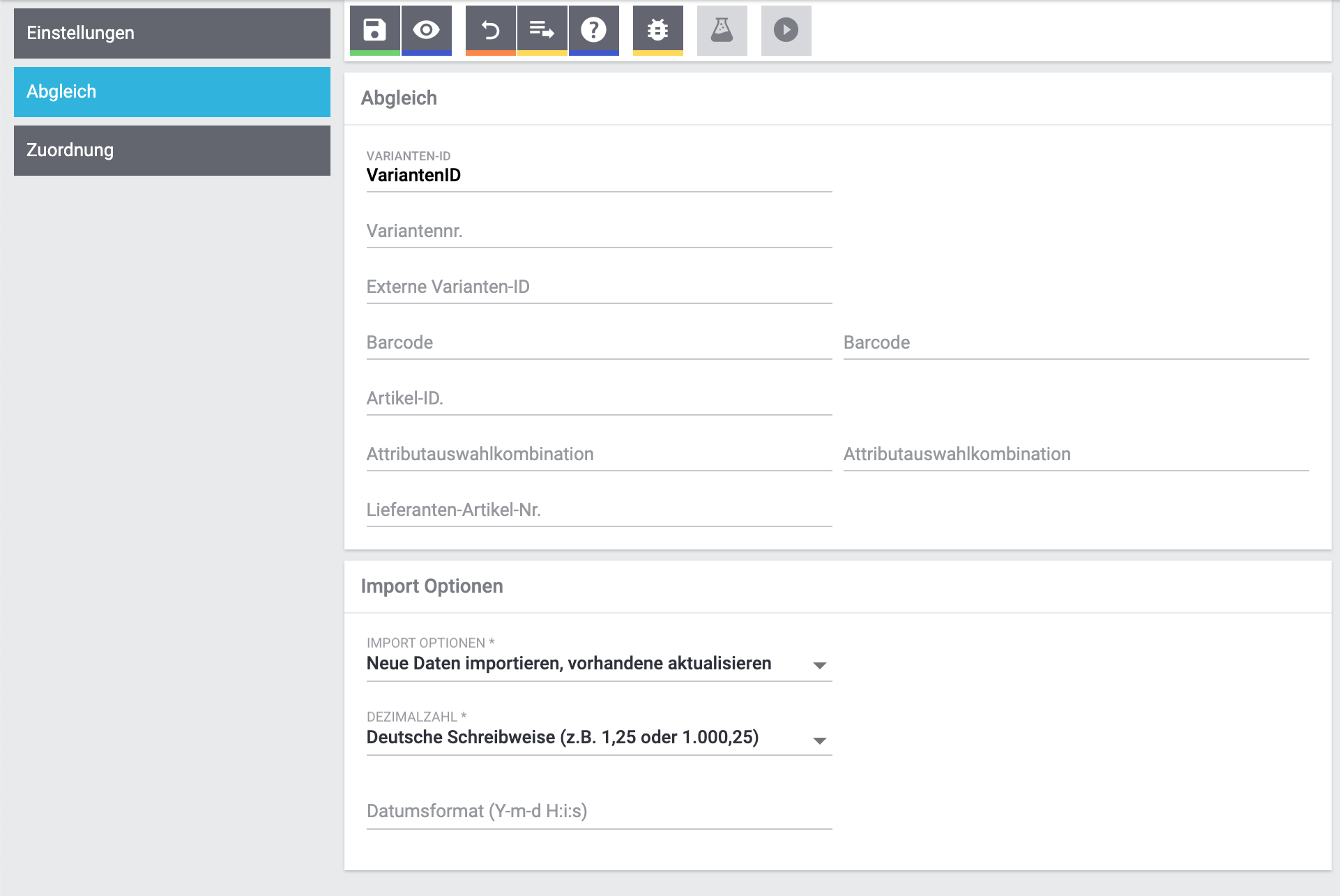Image resolution: width=1340 pixels, height=896 pixels.
Task: Click the flask test icon
Action: point(722,30)
